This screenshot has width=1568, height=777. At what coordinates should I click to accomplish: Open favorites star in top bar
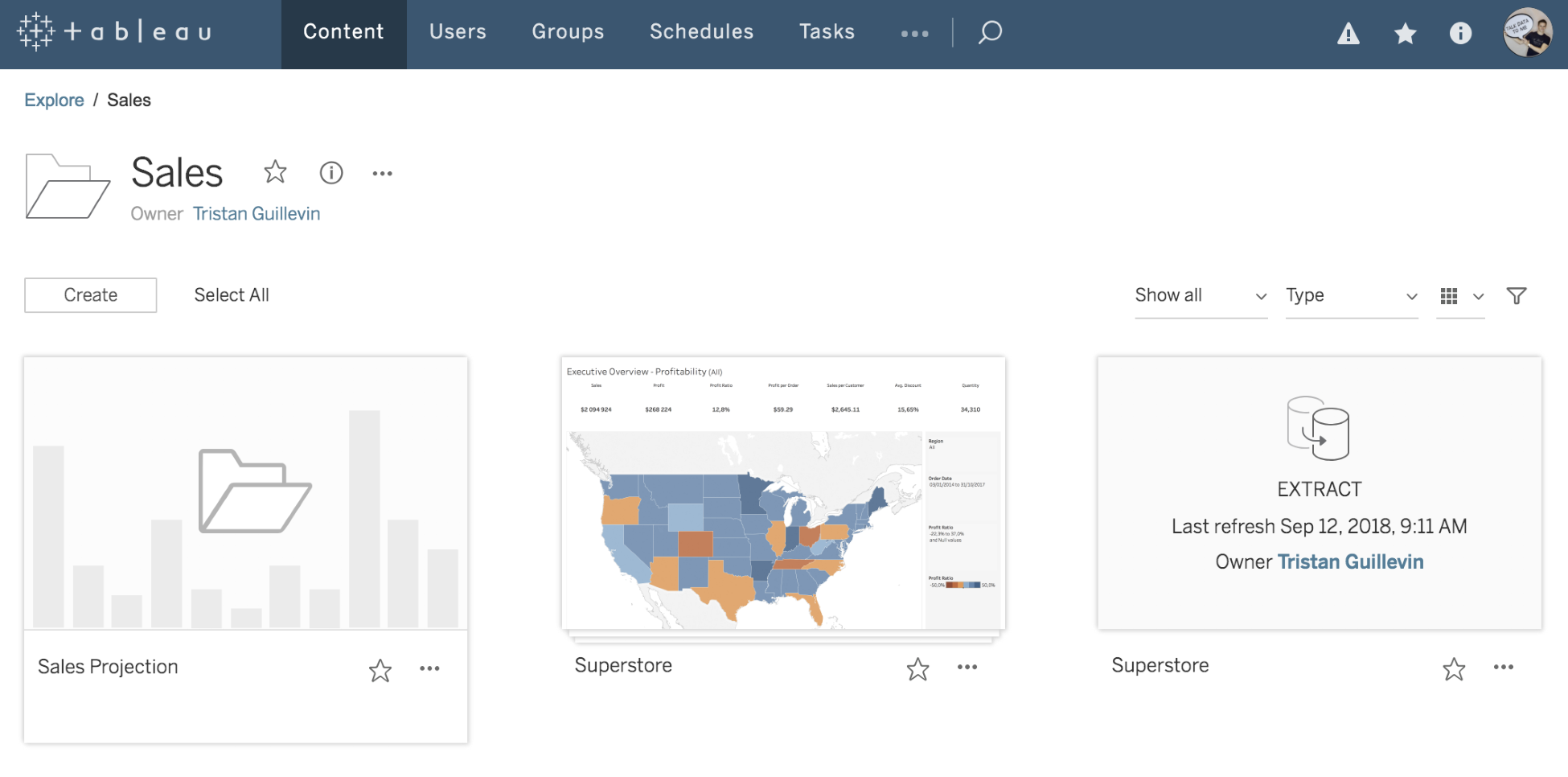coord(1405,34)
